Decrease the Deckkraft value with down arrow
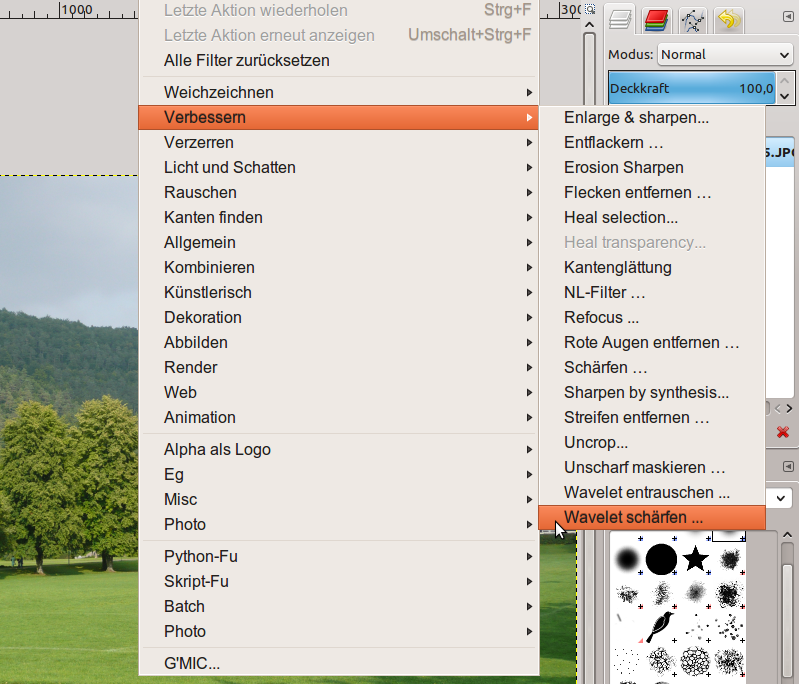Viewport: 799px width, 684px height. point(785,96)
